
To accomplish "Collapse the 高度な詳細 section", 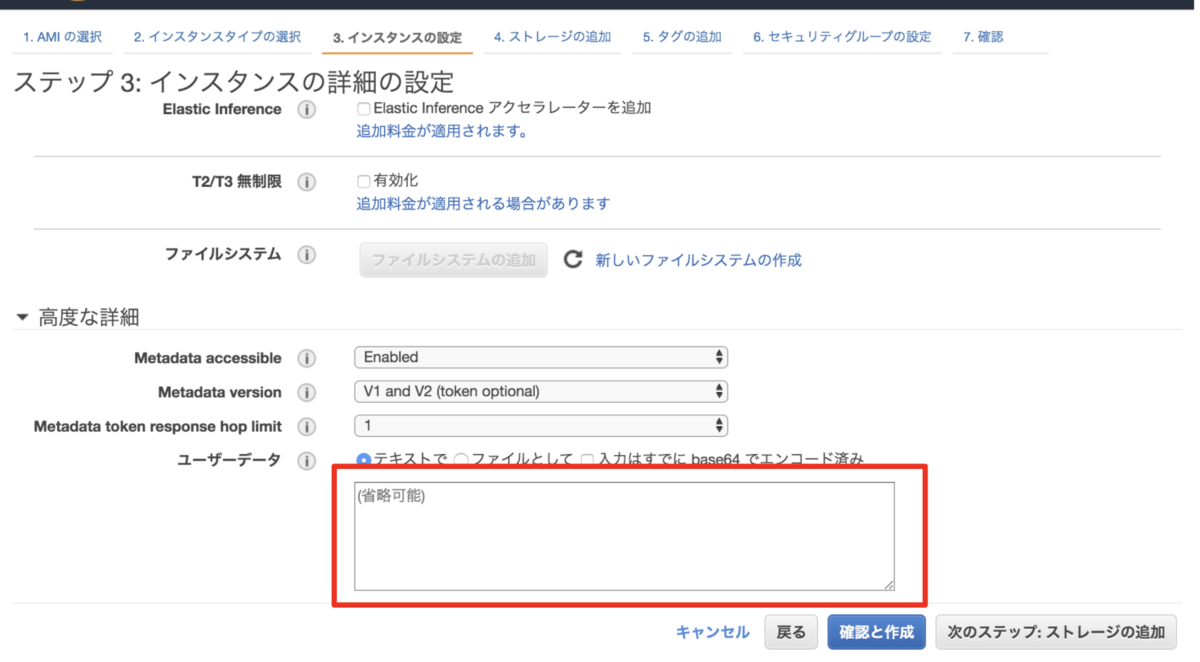I will pyautogui.click(x=22, y=318).
